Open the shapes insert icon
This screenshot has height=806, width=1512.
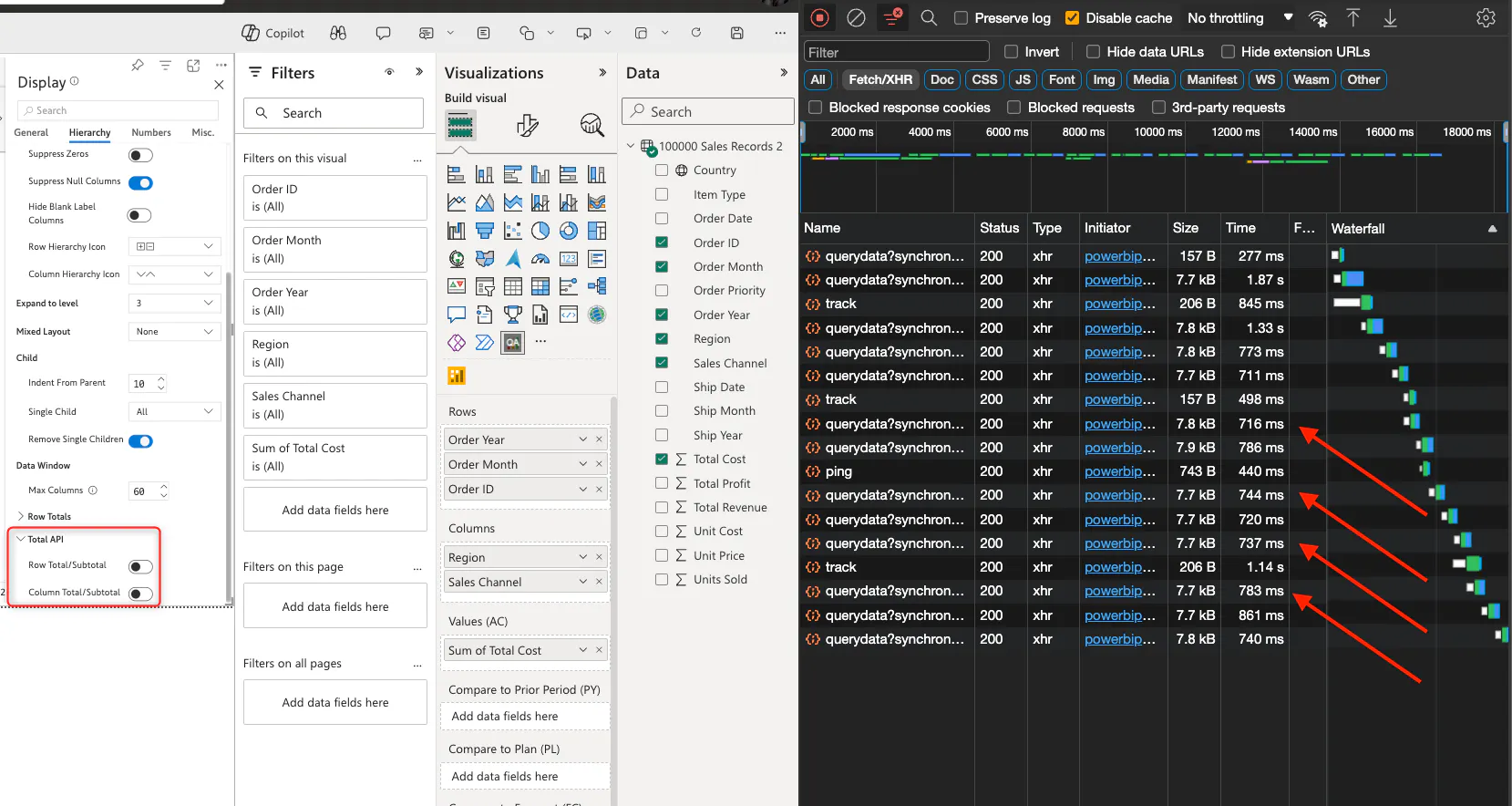(527, 33)
